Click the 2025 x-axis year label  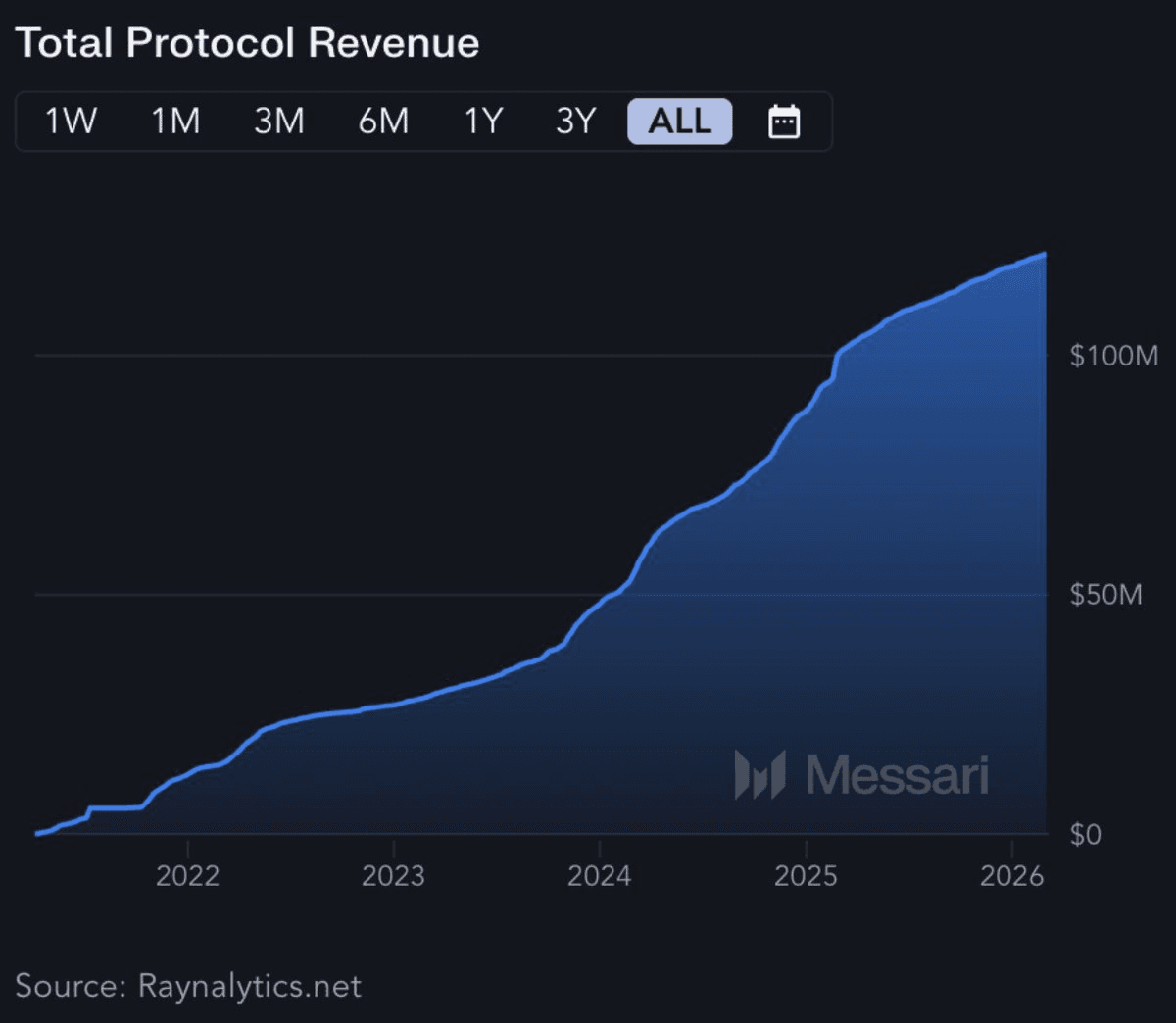pyautogui.click(x=806, y=875)
